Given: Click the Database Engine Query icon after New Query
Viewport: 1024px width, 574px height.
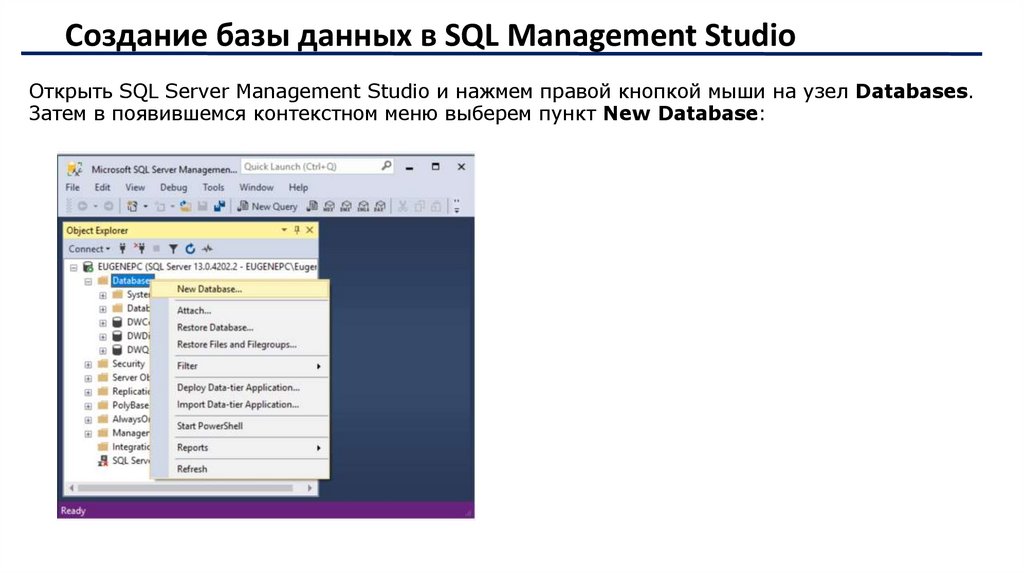Looking at the screenshot, I should pyautogui.click(x=312, y=206).
